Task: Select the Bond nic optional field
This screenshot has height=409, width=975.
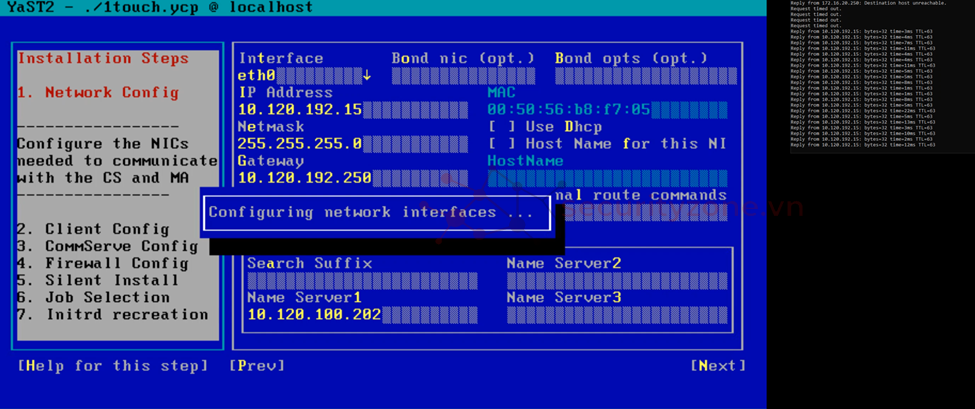Action: pyautogui.click(x=463, y=76)
